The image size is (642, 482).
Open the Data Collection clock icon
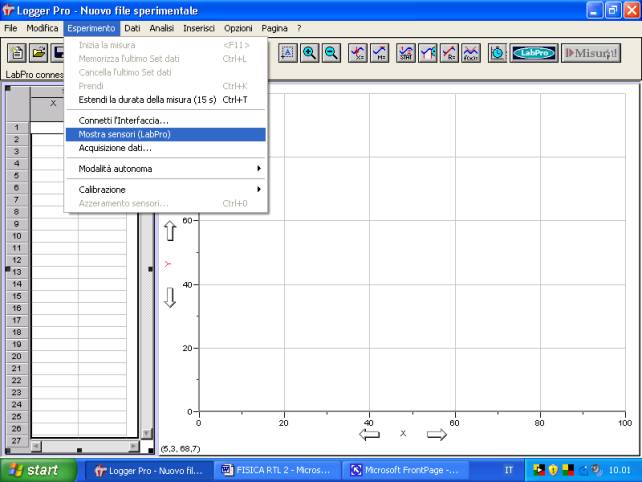point(498,54)
